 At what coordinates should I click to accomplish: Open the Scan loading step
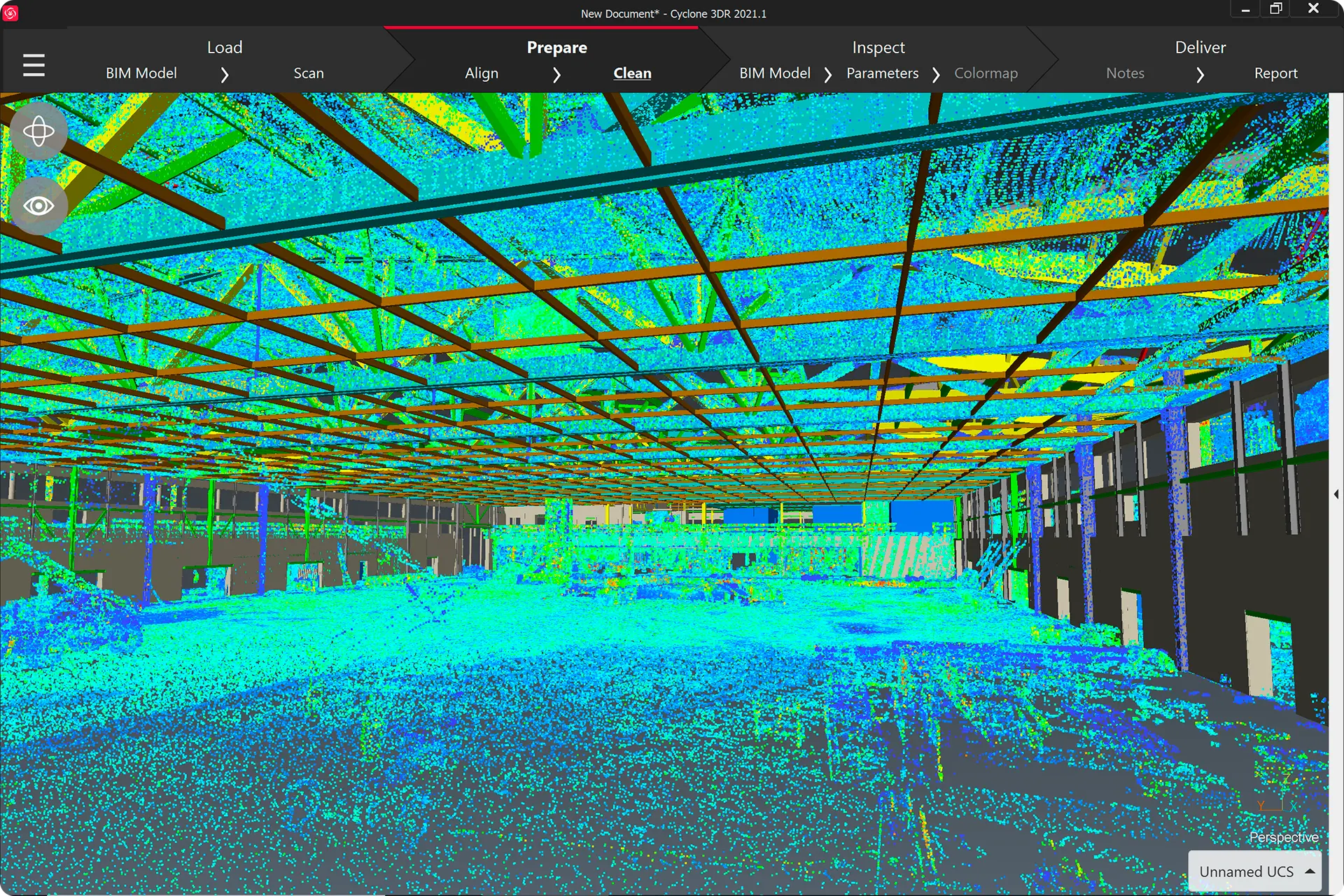tap(309, 73)
